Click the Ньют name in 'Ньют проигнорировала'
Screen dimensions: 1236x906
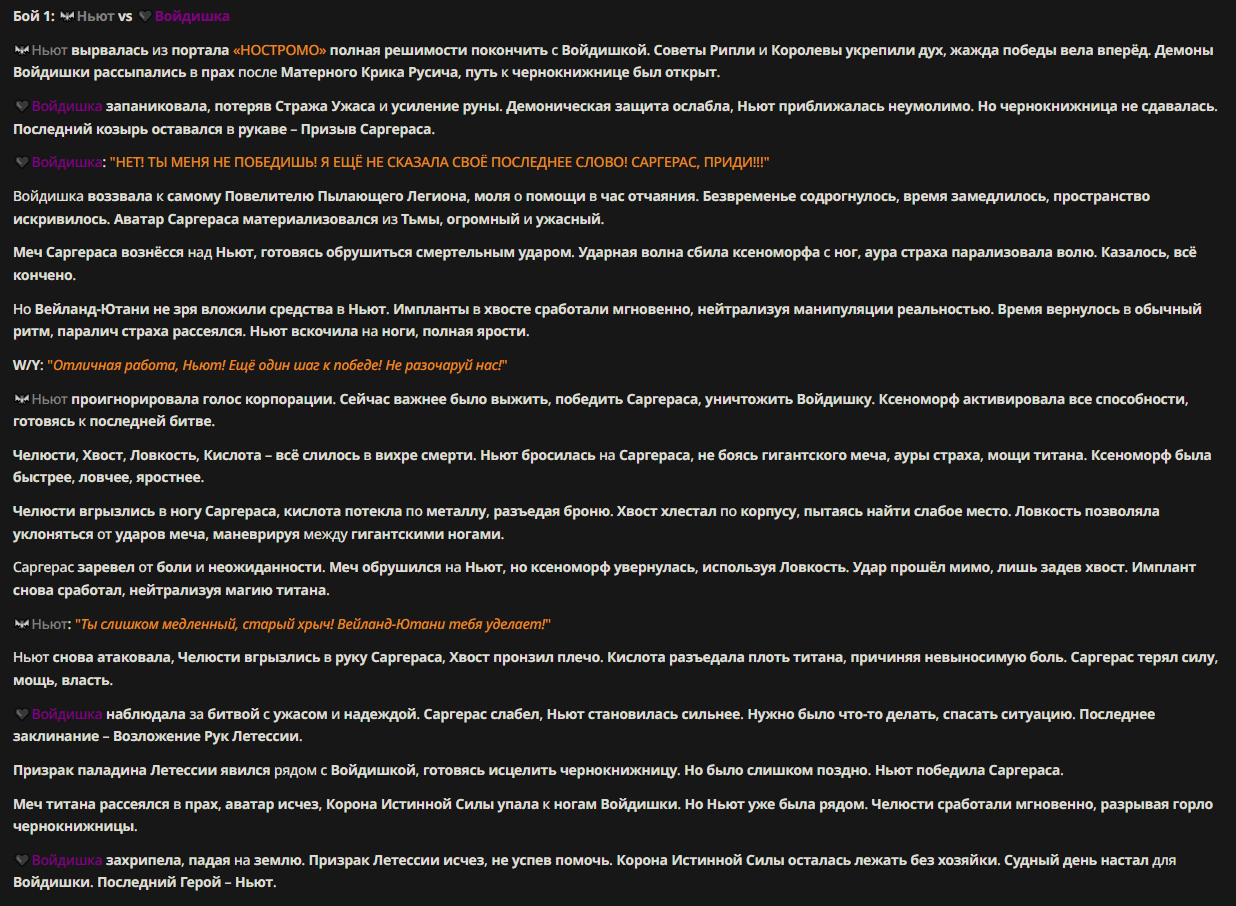pos(50,399)
